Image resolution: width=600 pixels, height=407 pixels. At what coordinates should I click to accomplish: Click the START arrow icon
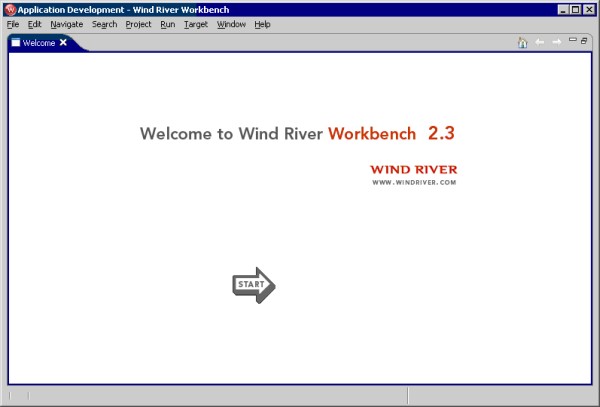pyautogui.click(x=253, y=285)
